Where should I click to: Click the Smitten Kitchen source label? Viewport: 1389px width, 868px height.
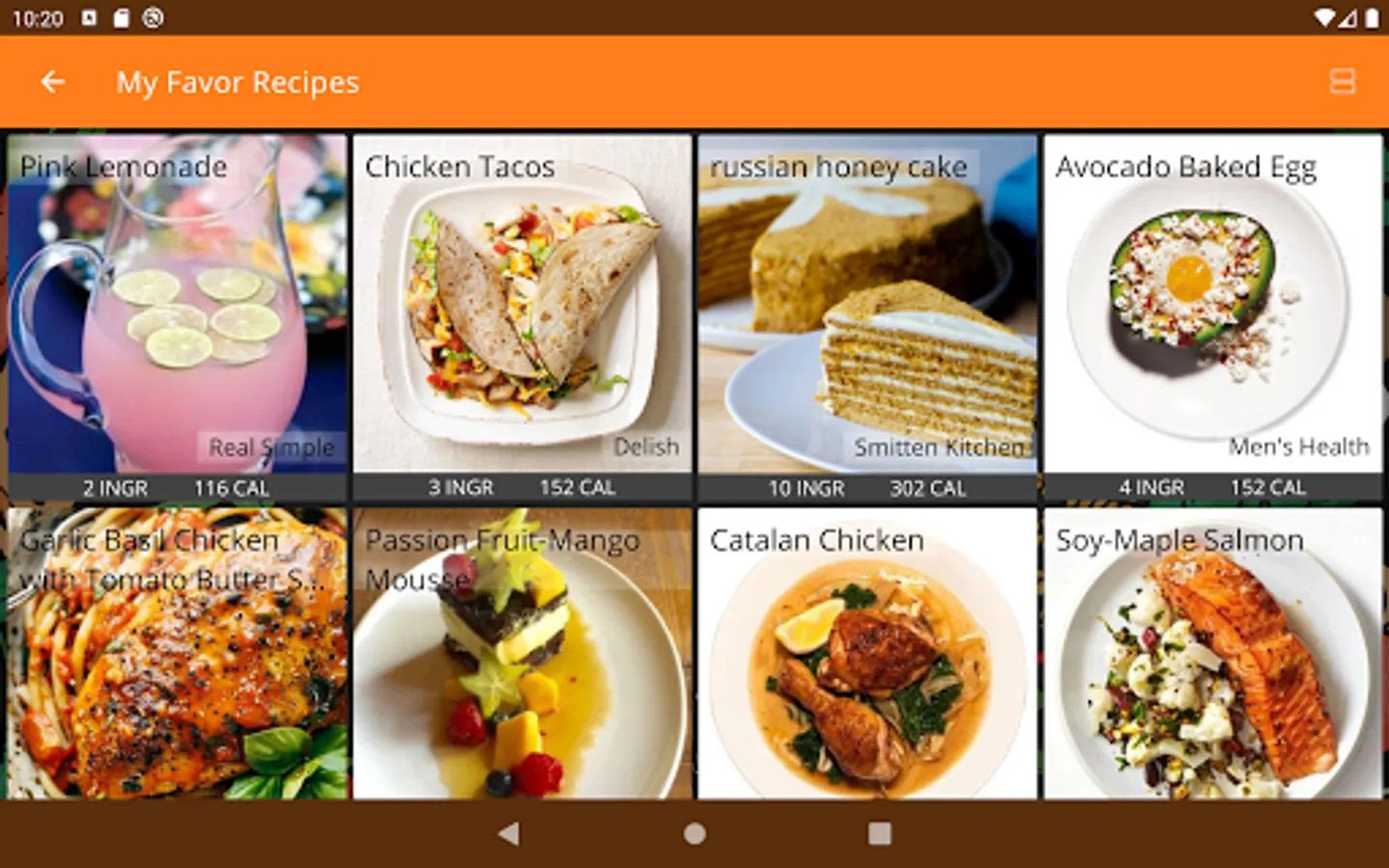pos(939,448)
